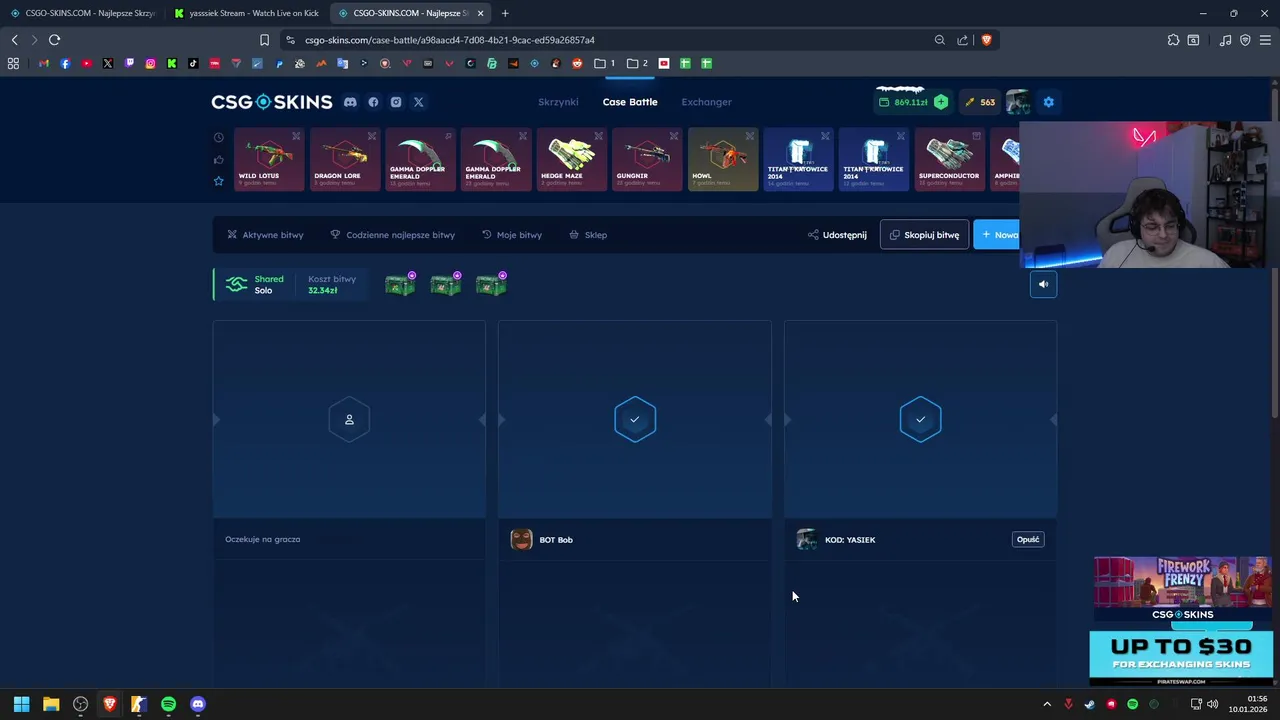The image size is (1280, 720).
Task: Open the browser extensions puzzle icon
Action: (1173, 40)
